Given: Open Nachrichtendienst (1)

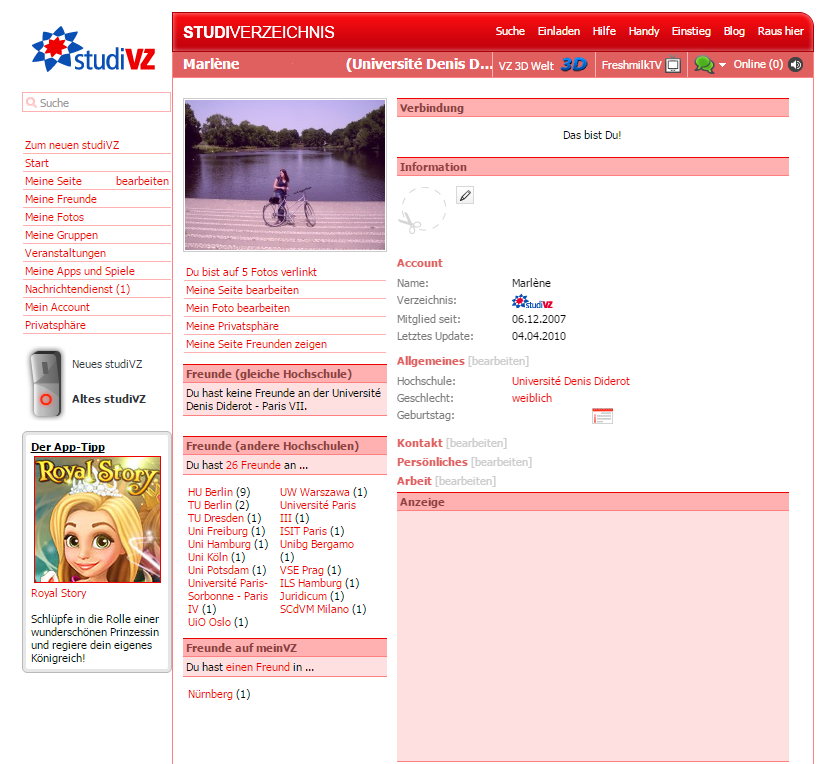Looking at the screenshot, I should pos(78,289).
